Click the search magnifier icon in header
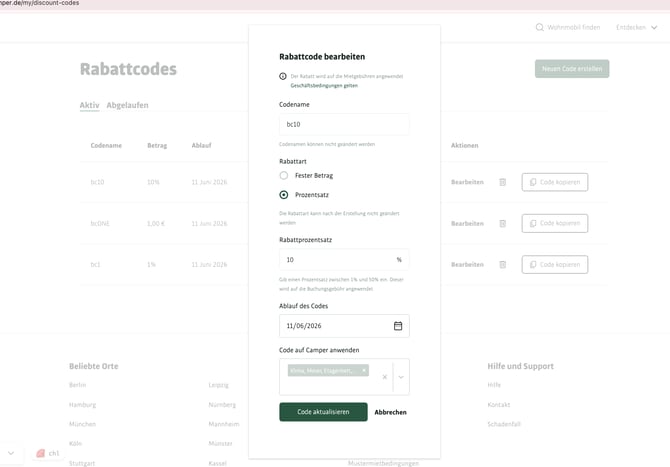670x467 pixels. [540, 27]
